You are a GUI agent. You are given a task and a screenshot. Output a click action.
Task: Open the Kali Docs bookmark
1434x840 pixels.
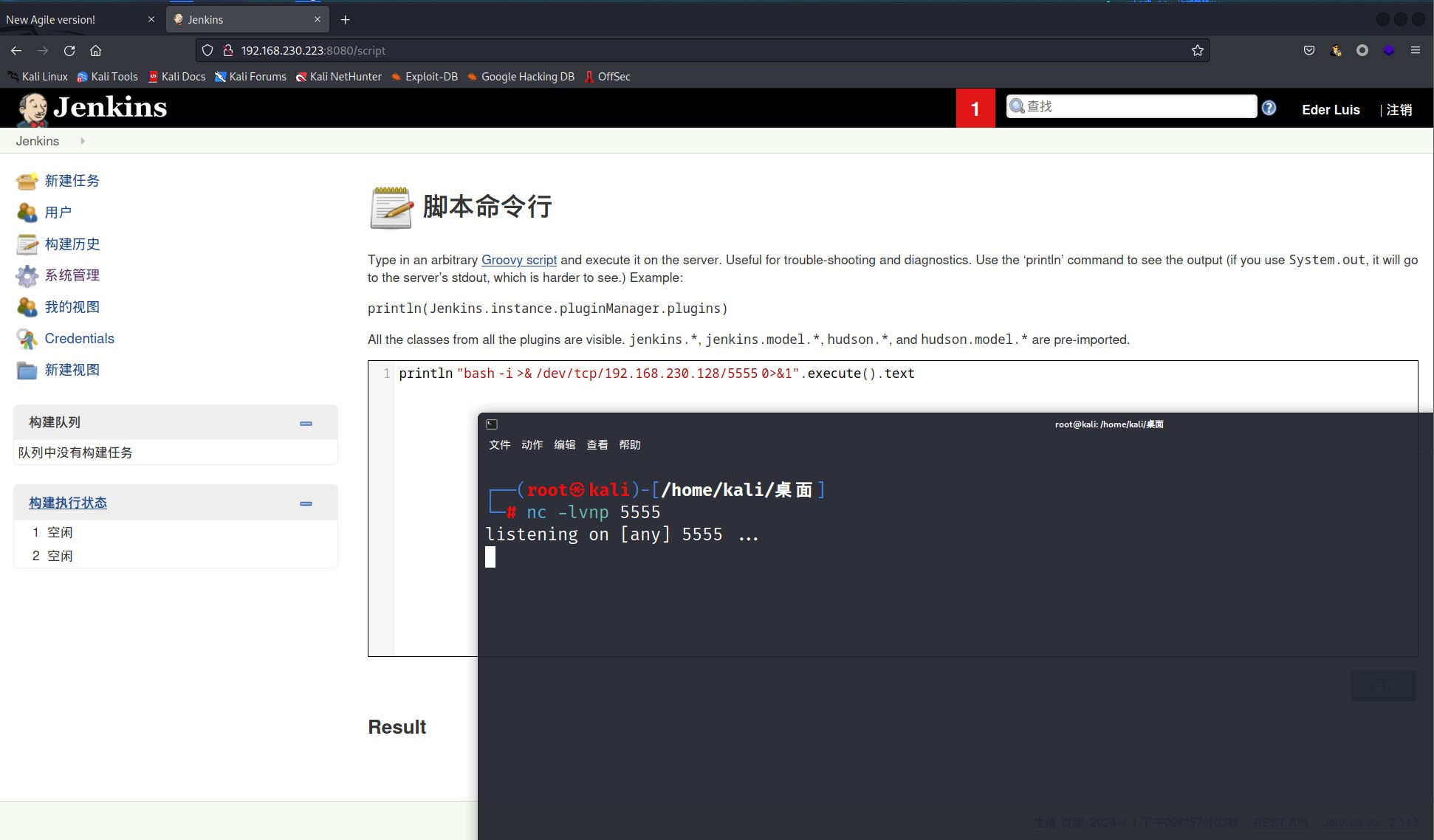pyautogui.click(x=177, y=77)
